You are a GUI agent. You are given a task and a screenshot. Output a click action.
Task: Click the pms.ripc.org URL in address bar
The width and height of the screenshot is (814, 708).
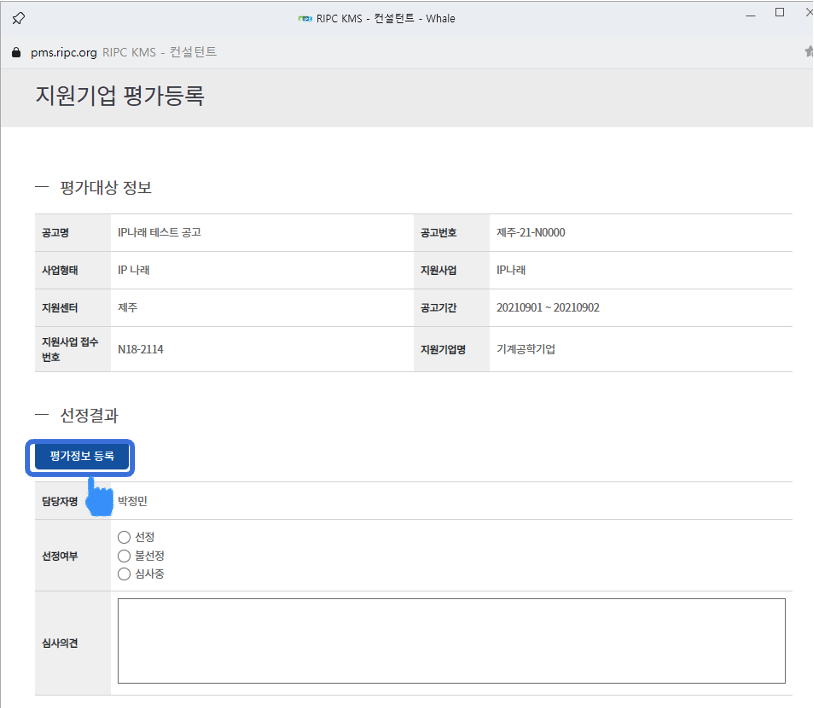point(63,52)
